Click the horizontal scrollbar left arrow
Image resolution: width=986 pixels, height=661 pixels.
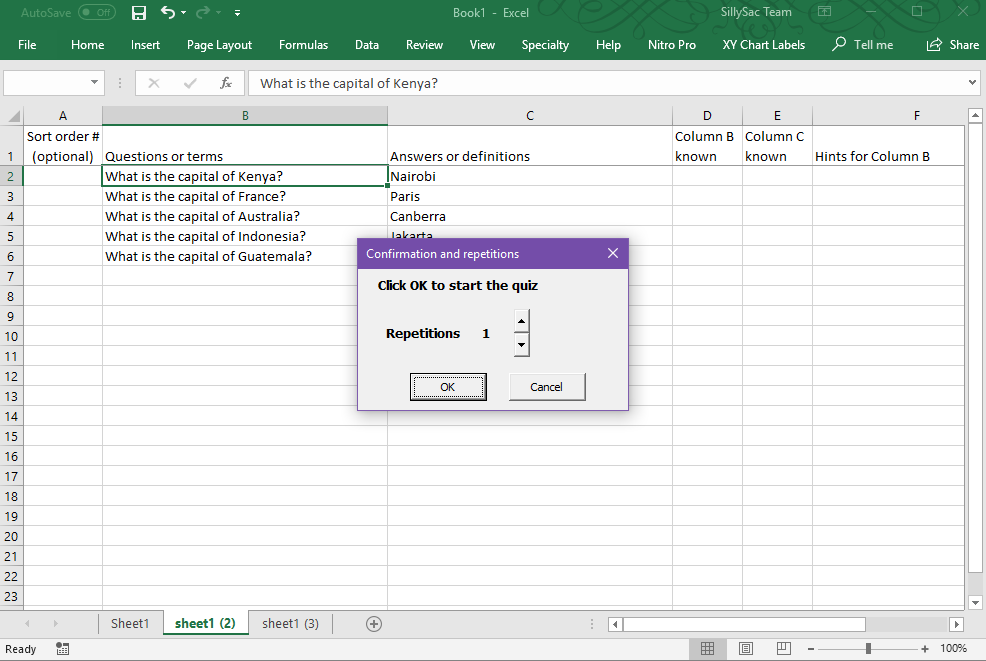[616, 624]
